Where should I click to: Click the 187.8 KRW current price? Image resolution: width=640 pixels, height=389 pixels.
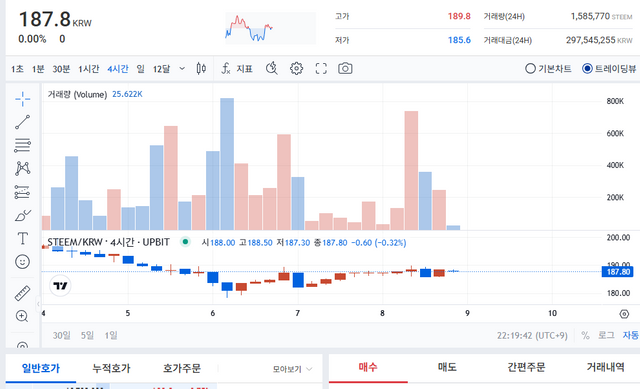coord(55,20)
